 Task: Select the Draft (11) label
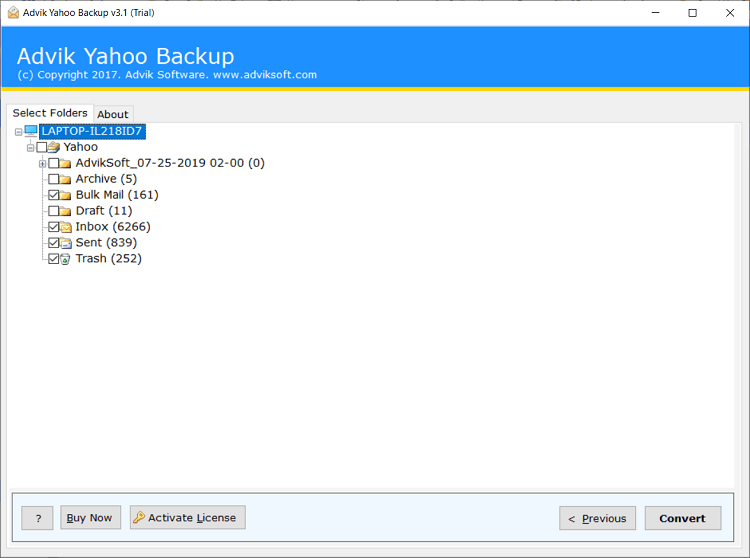click(104, 211)
